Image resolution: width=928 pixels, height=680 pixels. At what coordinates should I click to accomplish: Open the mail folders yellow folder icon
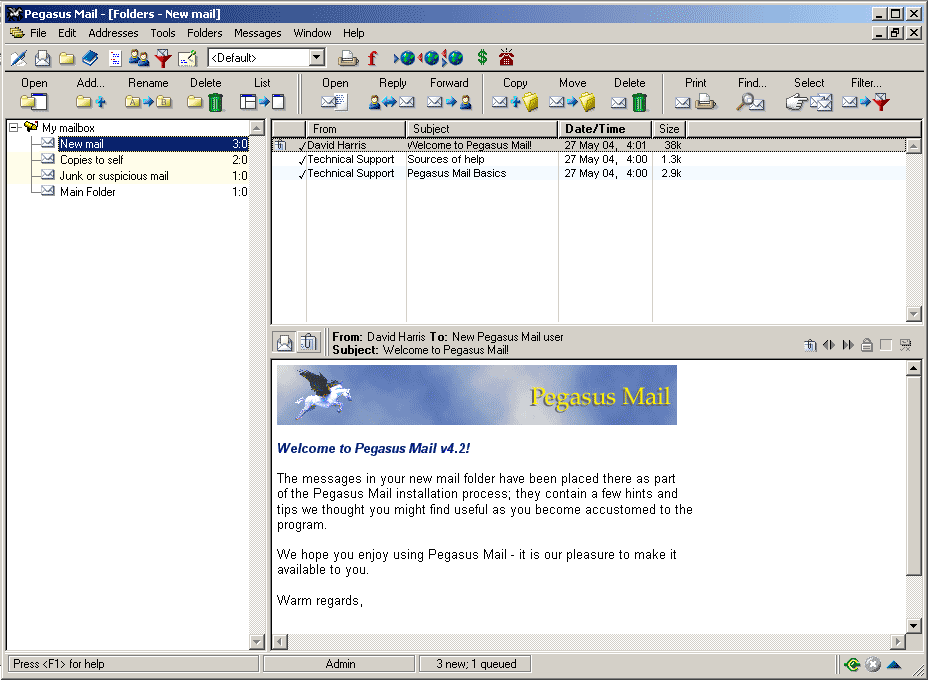click(67, 58)
